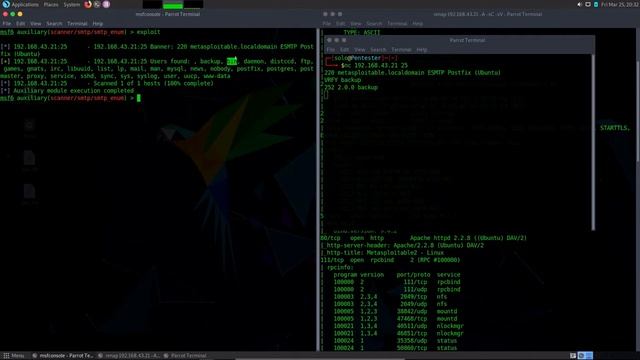
Task: Click 'Auxiliary module execution completed' line
Action: click(x=73, y=91)
